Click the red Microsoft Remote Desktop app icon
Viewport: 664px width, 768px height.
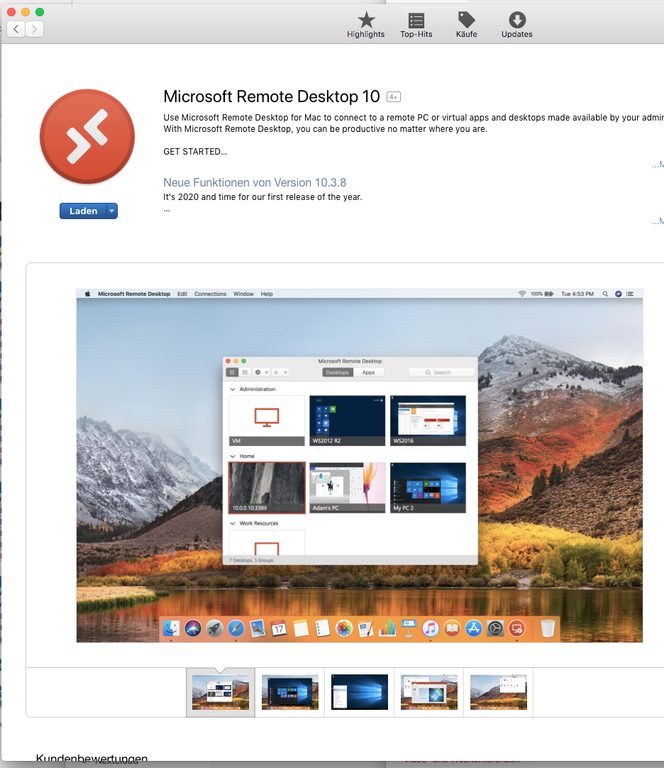point(87,137)
